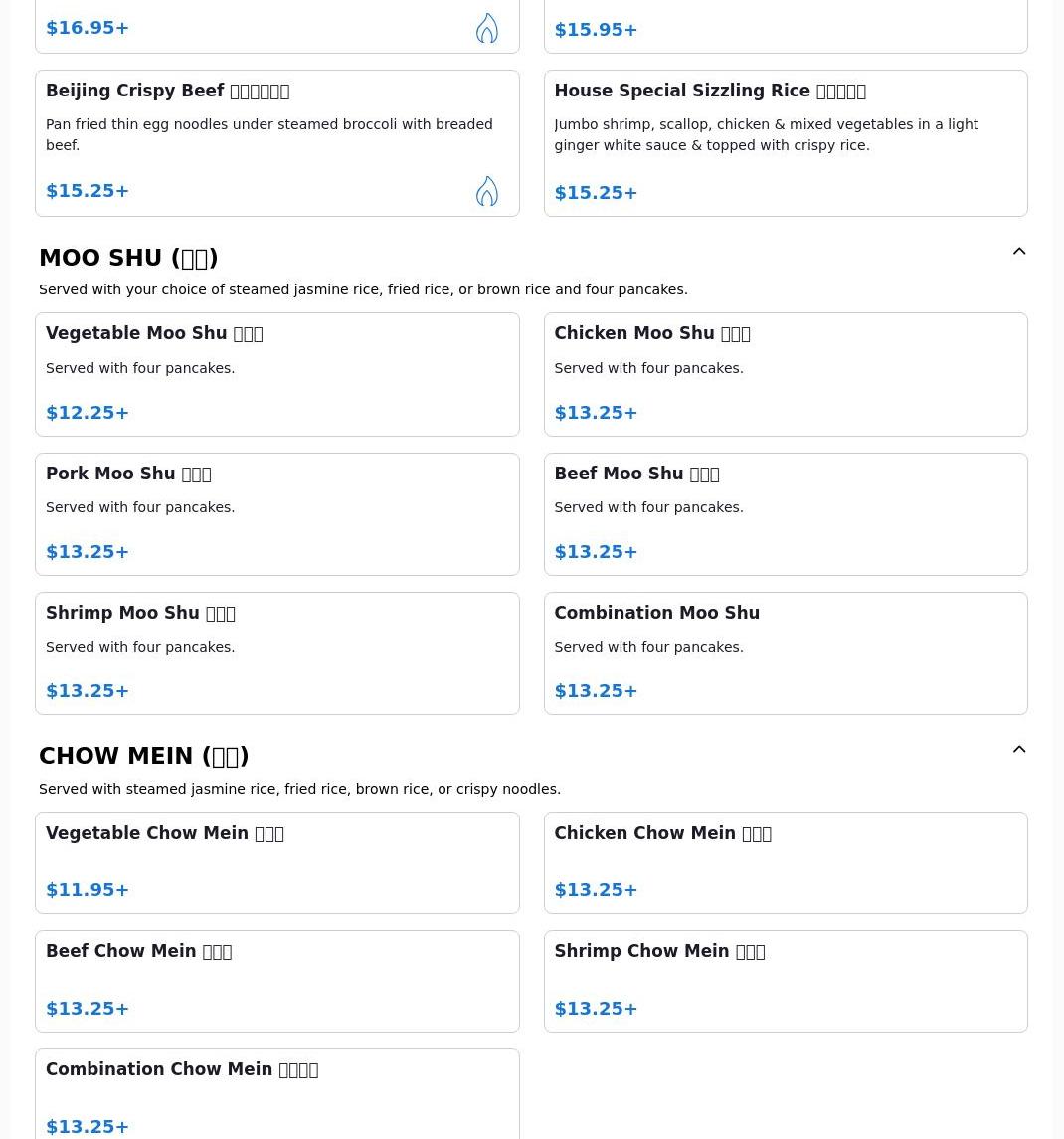Open the Combination Chow Mein item
The width and height of the screenshot is (1064, 1139).
tap(276, 1094)
